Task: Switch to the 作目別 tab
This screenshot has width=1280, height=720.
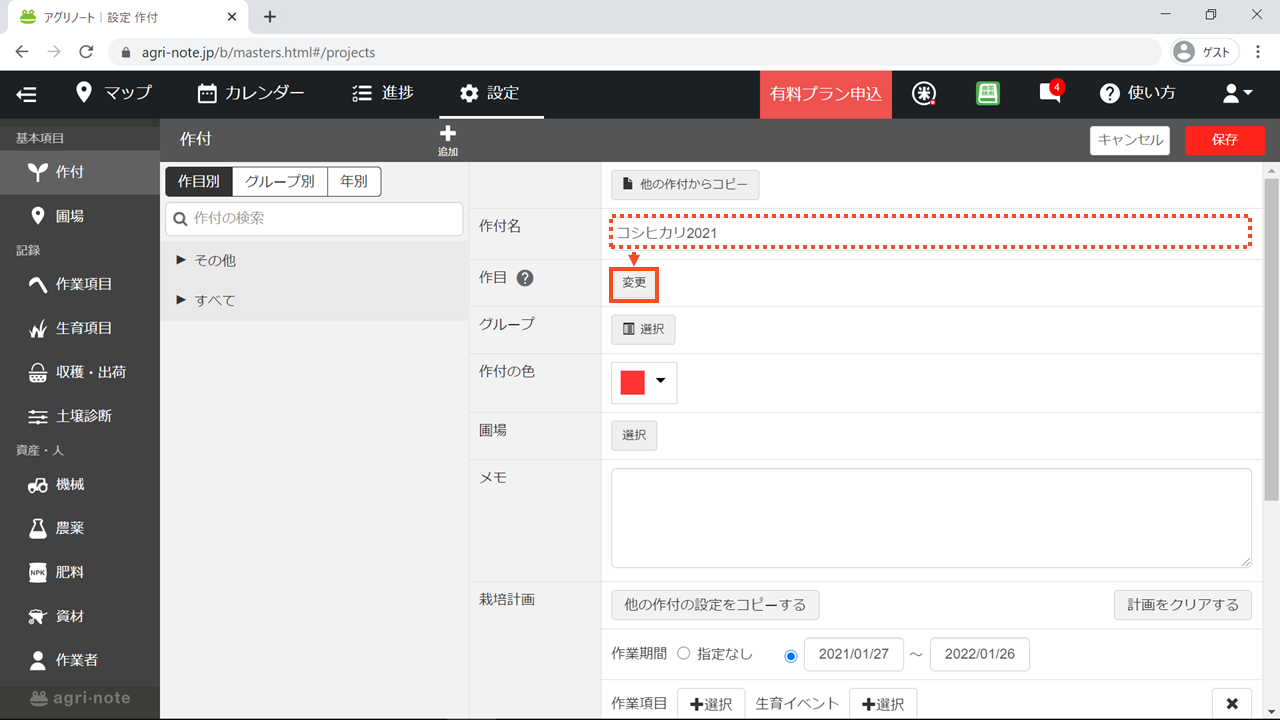Action: pyautogui.click(x=199, y=181)
